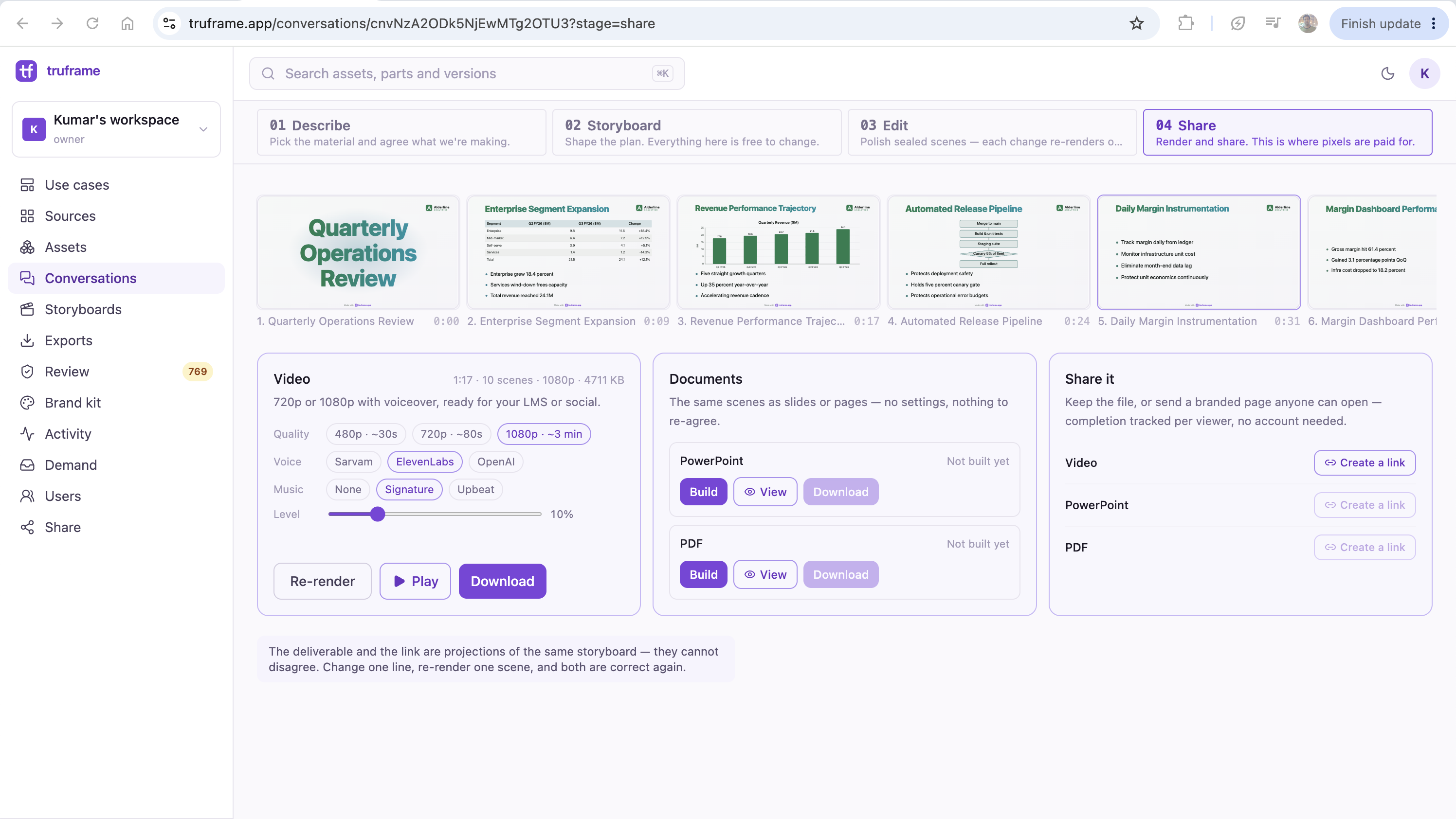Open Storyboards from the sidebar
Viewport: 1456px width, 819px height.
point(116,309)
